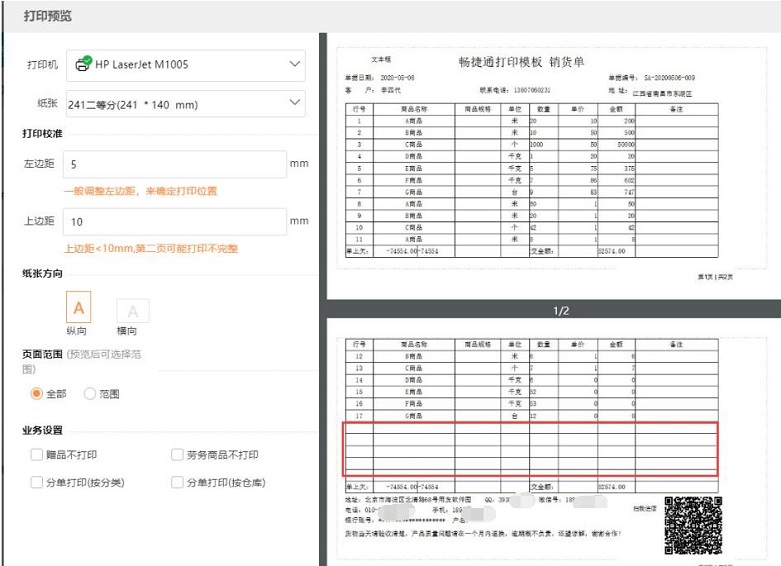This screenshot has height=566, width=781.
Task: Click the 打印校准 section heading
Action: (x=42, y=134)
